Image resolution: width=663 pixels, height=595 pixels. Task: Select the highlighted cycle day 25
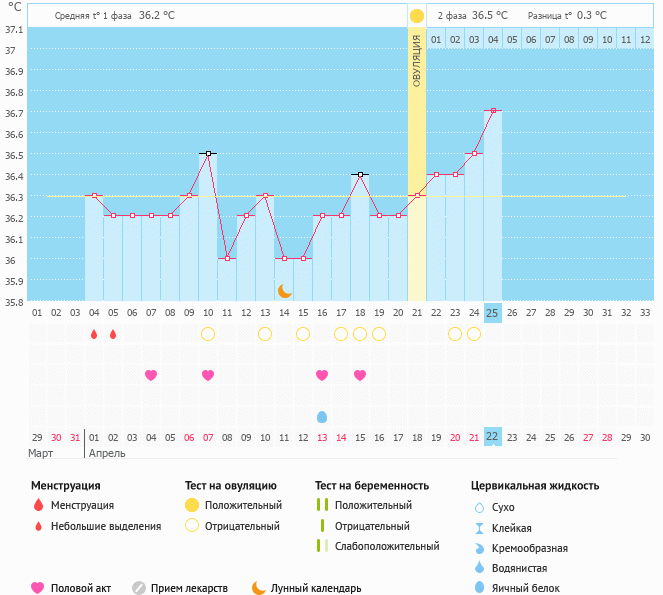[492, 312]
